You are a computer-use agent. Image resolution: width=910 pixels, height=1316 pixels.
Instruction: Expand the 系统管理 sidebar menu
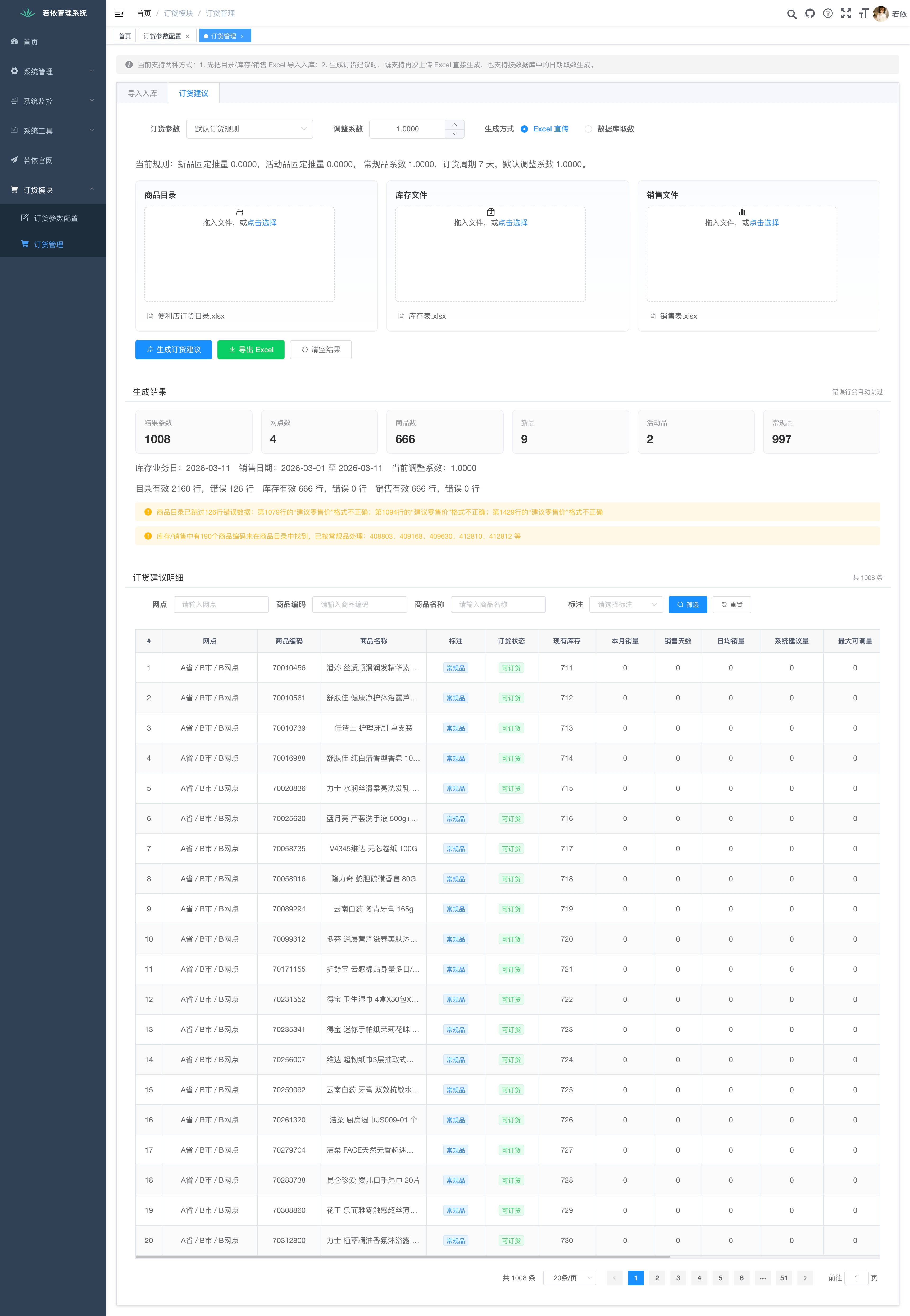tap(52, 71)
